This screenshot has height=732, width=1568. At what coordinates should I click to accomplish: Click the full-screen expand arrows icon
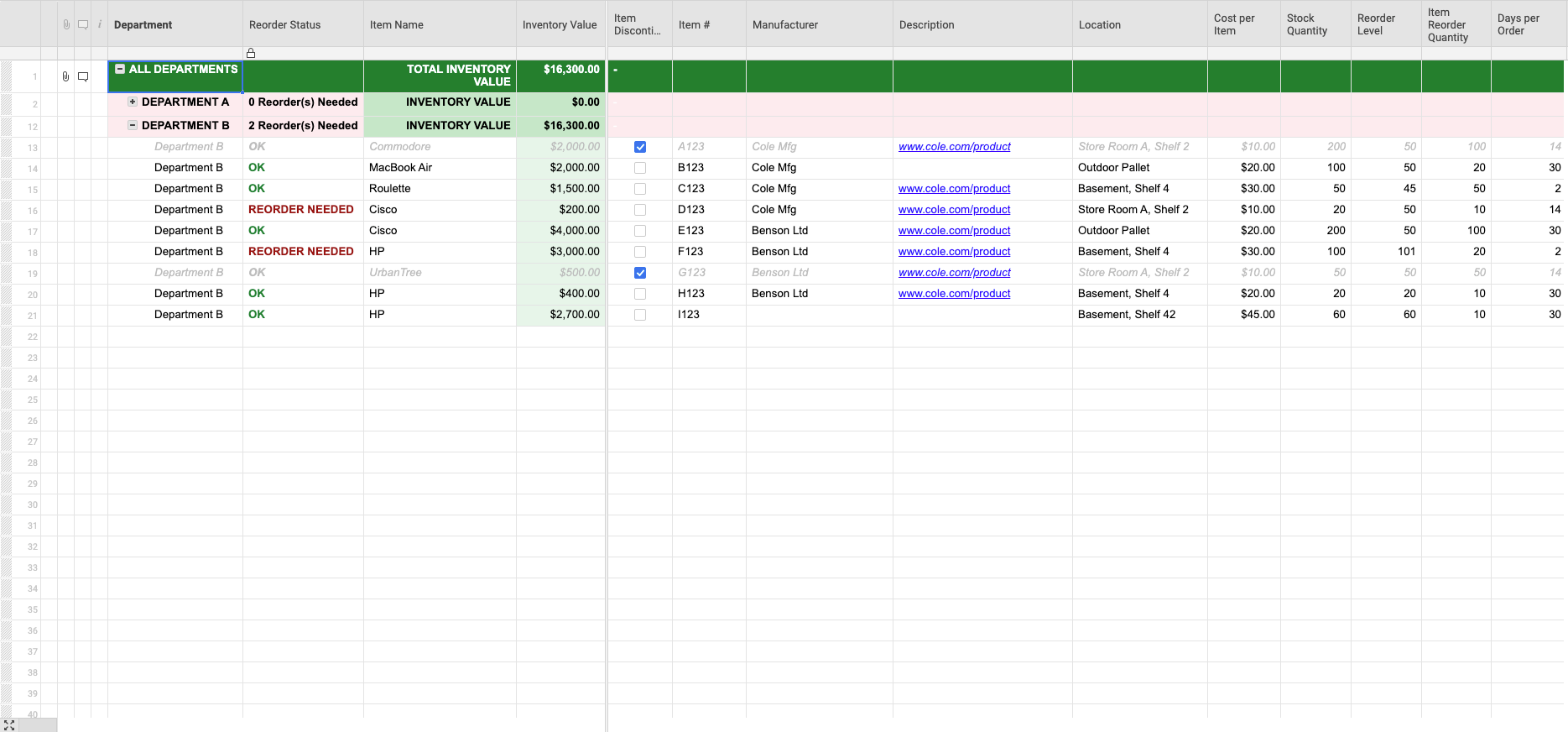pos(9,724)
